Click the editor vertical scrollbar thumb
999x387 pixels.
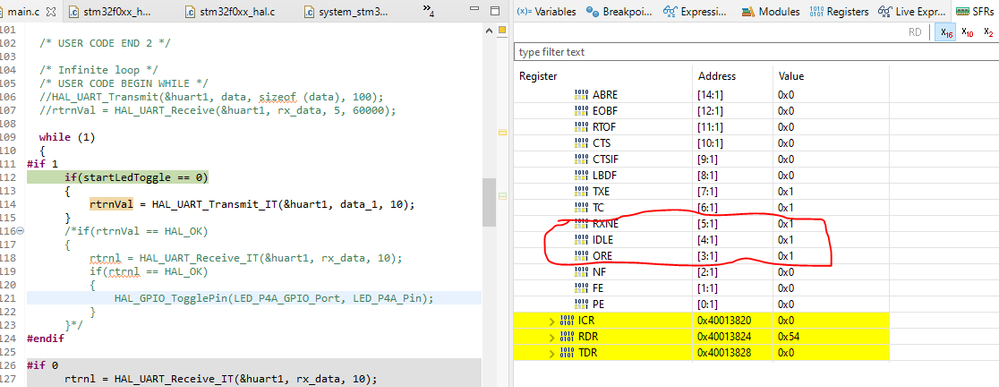click(x=489, y=202)
